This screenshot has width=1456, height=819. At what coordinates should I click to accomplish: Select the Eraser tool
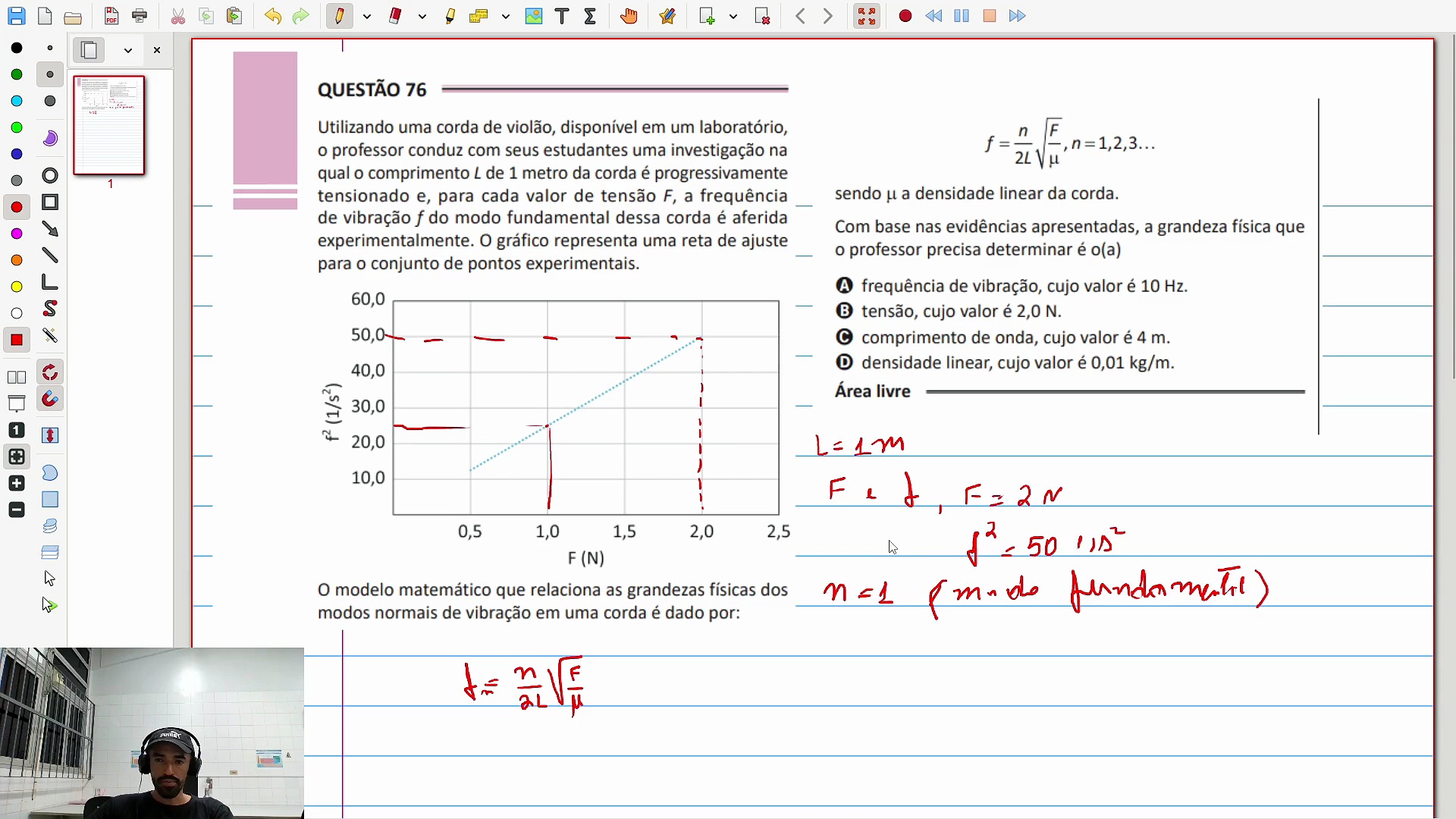(x=395, y=16)
